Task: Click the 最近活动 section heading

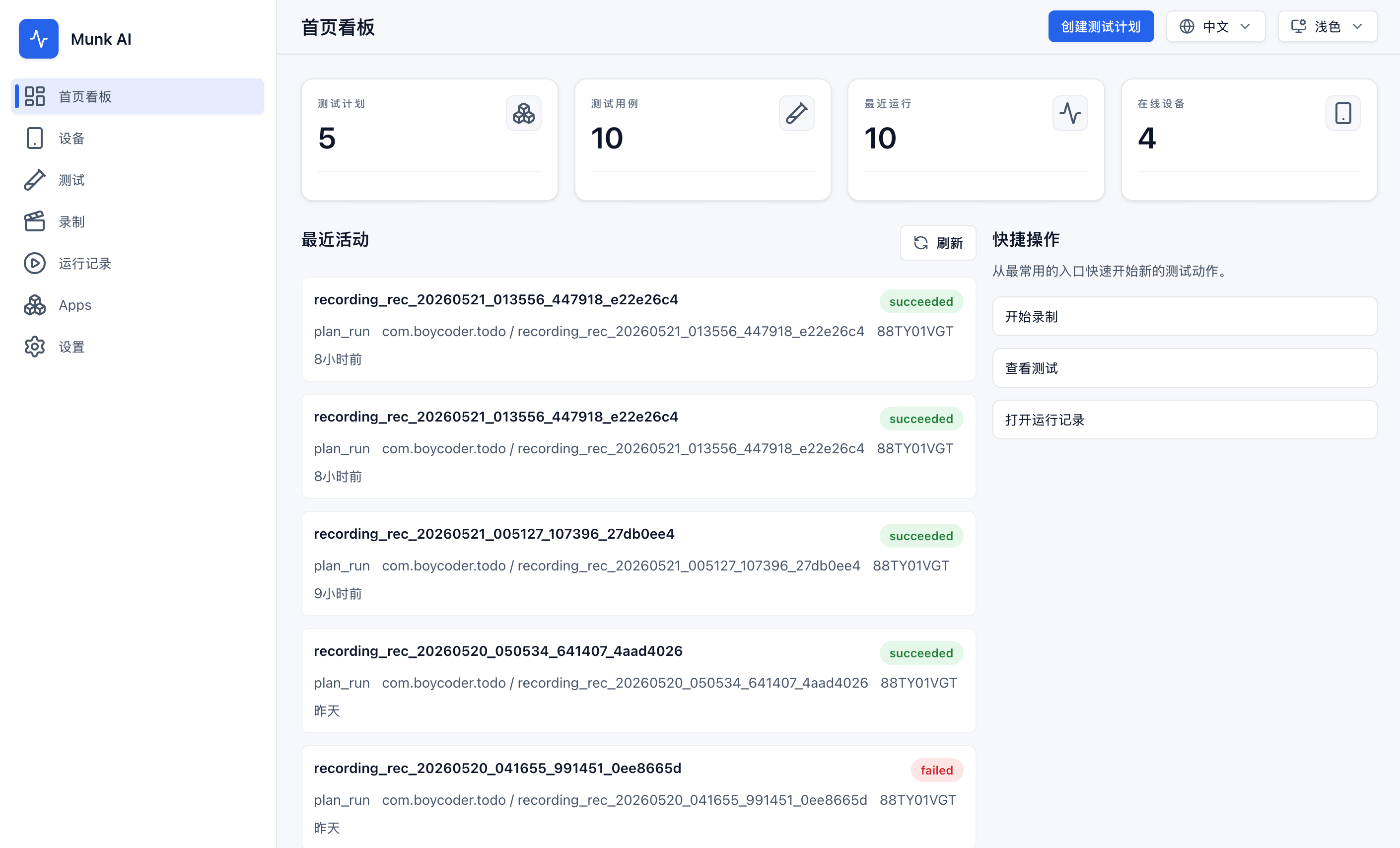Action: click(x=335, y=239)
